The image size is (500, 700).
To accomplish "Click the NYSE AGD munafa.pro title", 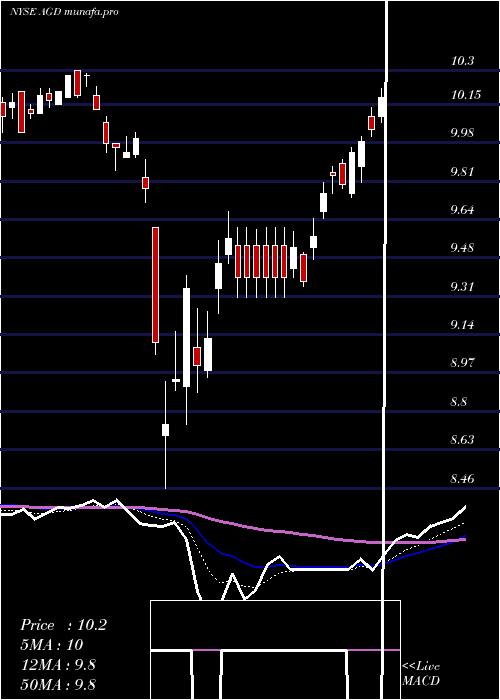I will coord(64,12).
